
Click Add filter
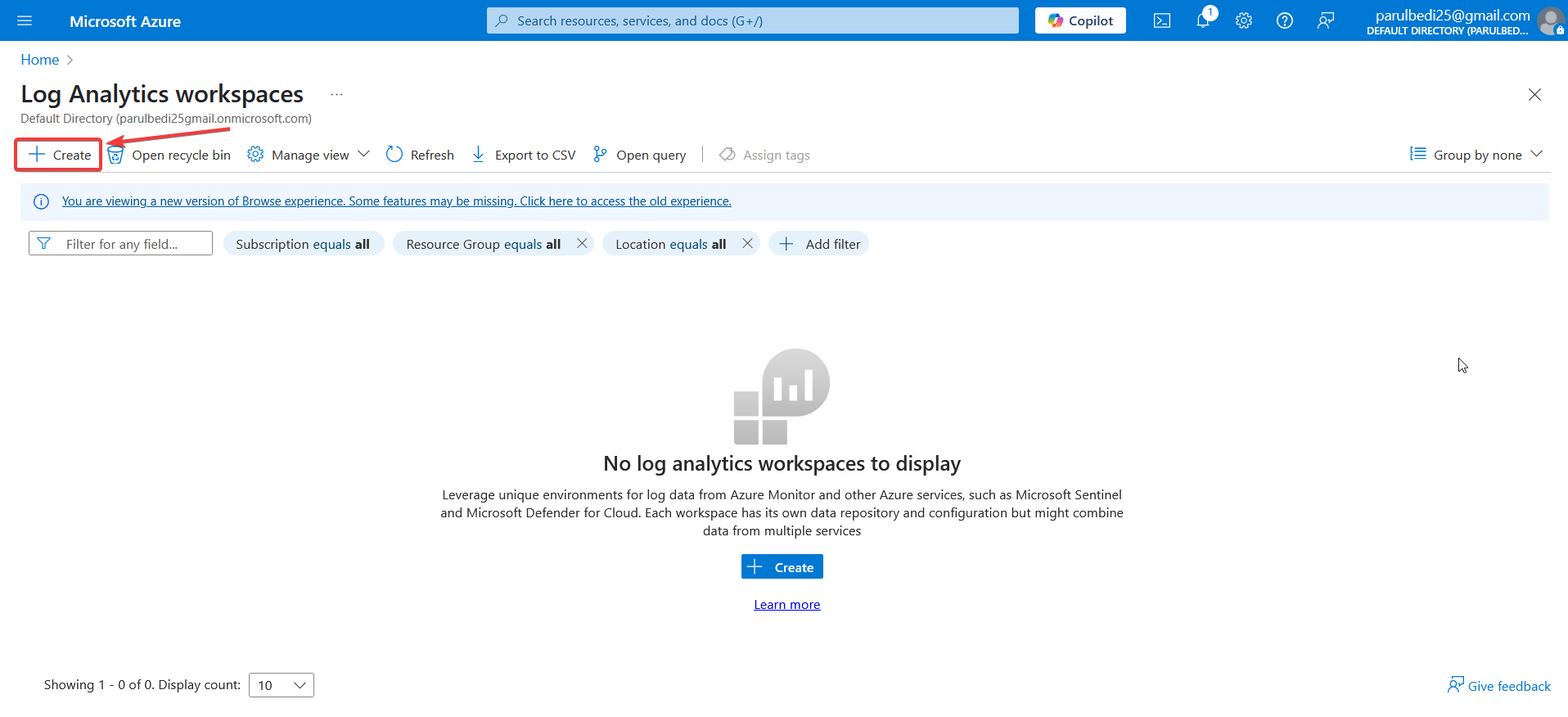(819, 244)
